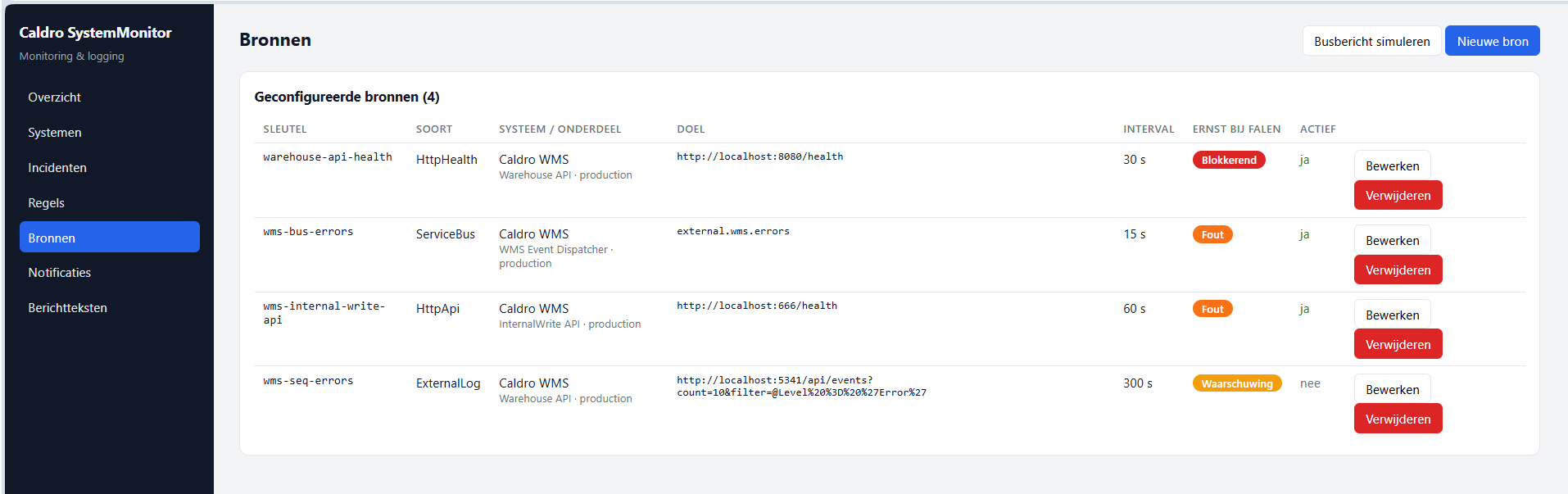The image size is (1568, 494).
Task: Click the HttpHealth type cell
Action: [446, 160]
